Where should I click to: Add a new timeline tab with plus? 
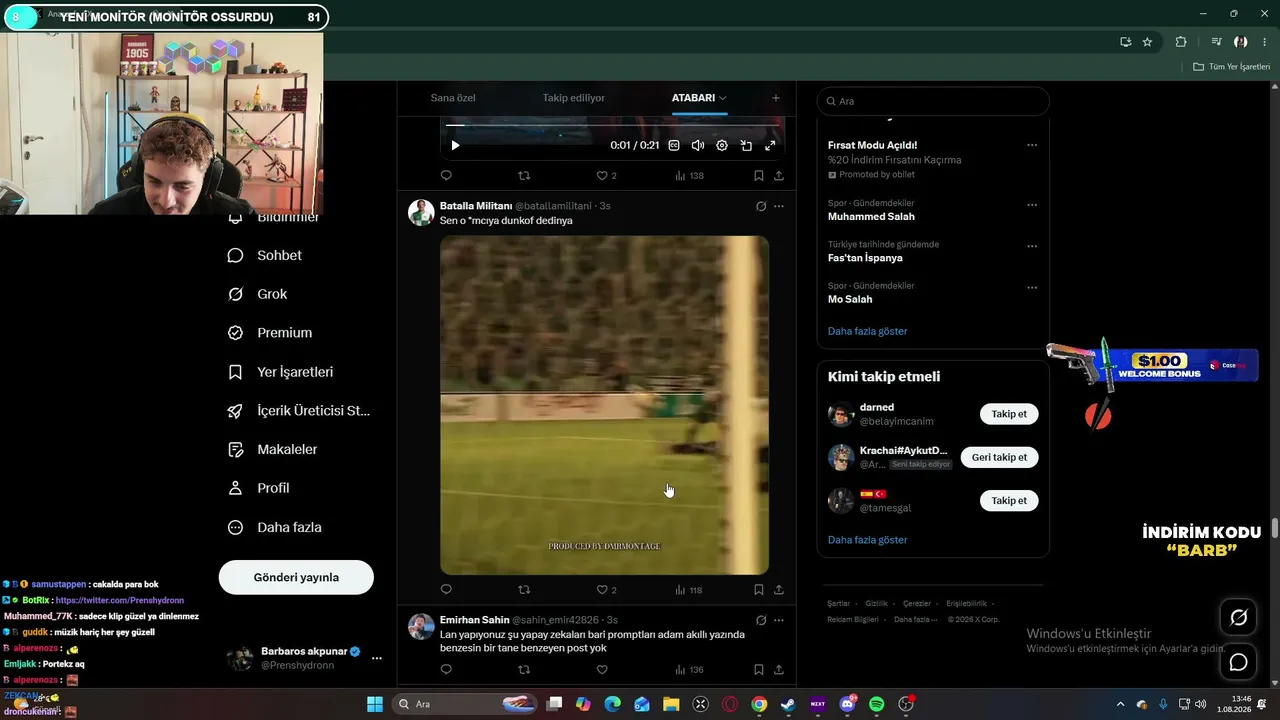tap(776, 98)
